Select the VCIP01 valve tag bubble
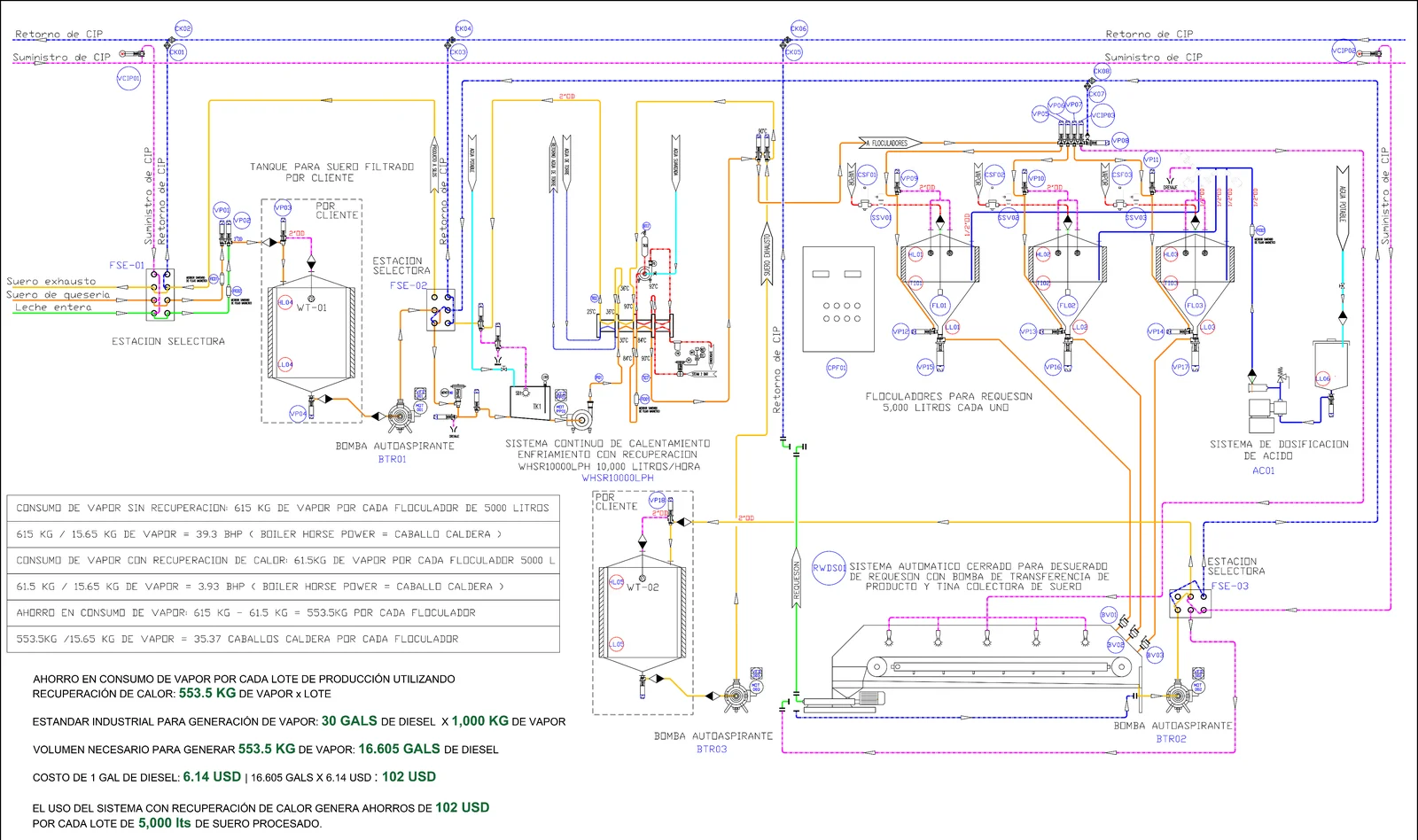Image resolution: width=1418 pixels, height=840 pixels. click(x=129, y=78)
